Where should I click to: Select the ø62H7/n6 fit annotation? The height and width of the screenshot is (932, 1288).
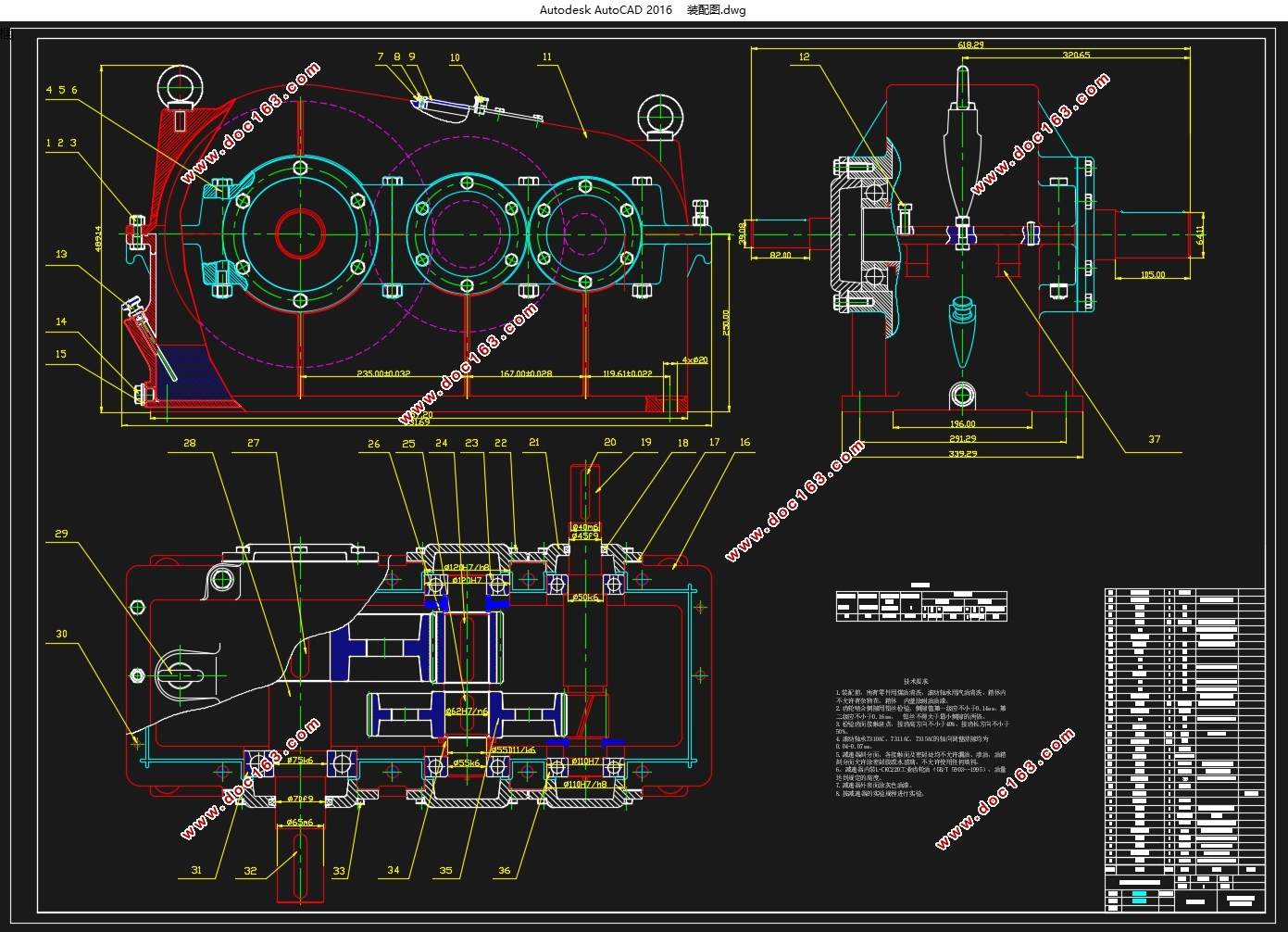(467, 712)
